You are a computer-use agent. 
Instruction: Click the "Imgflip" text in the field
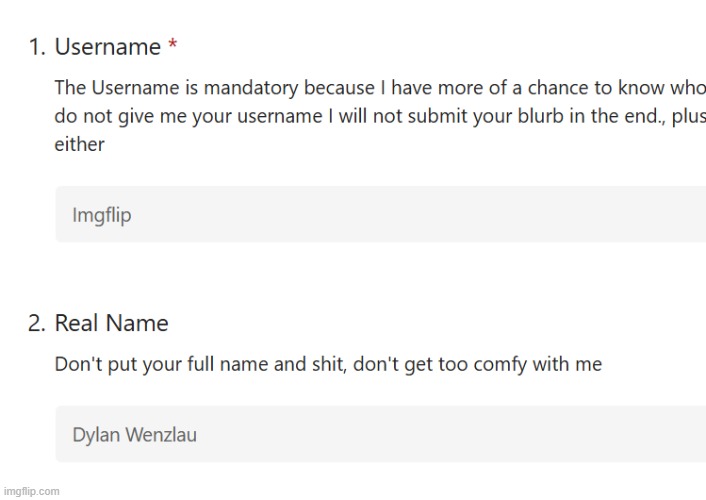click(x=101, y=215)
